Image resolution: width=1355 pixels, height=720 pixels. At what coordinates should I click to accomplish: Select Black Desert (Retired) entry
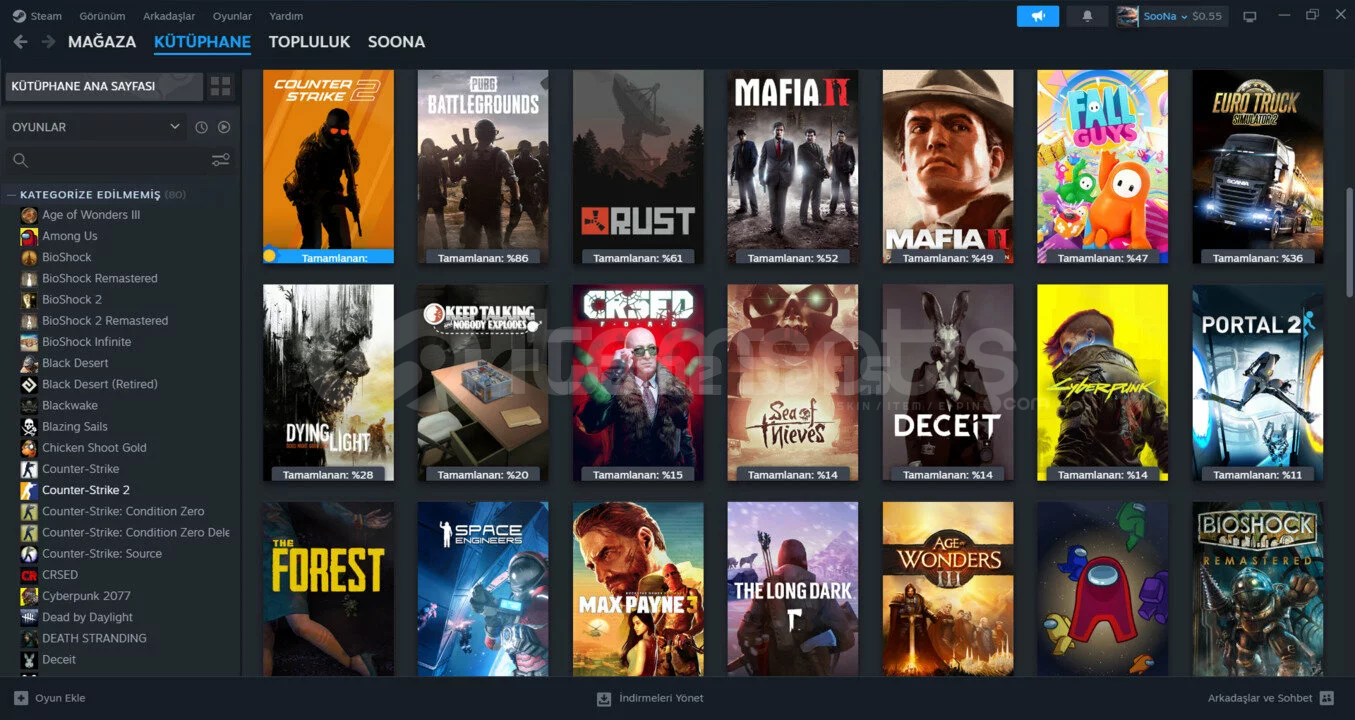99,384
